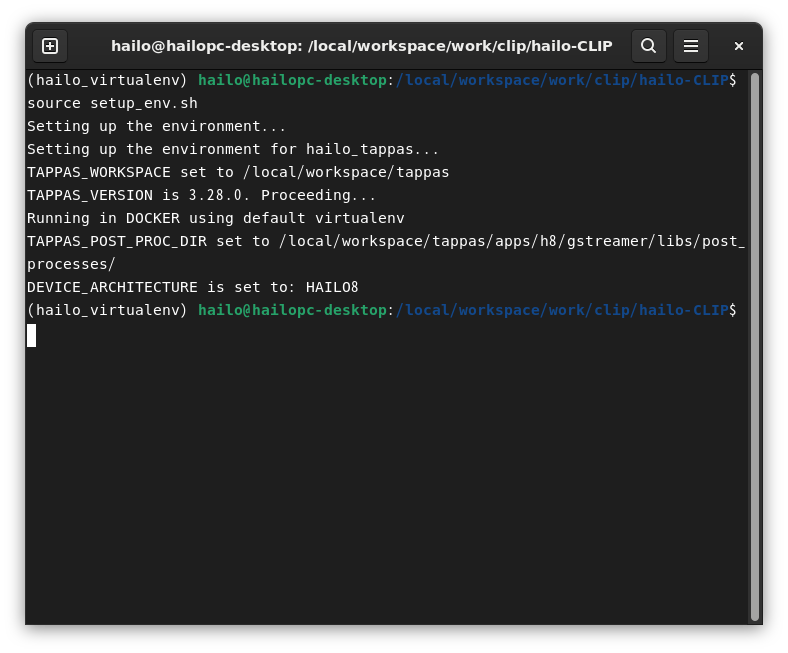
Task: Click green hailo@hailopc-desktop in the top prompt
Action: click(x=291, y=80)
